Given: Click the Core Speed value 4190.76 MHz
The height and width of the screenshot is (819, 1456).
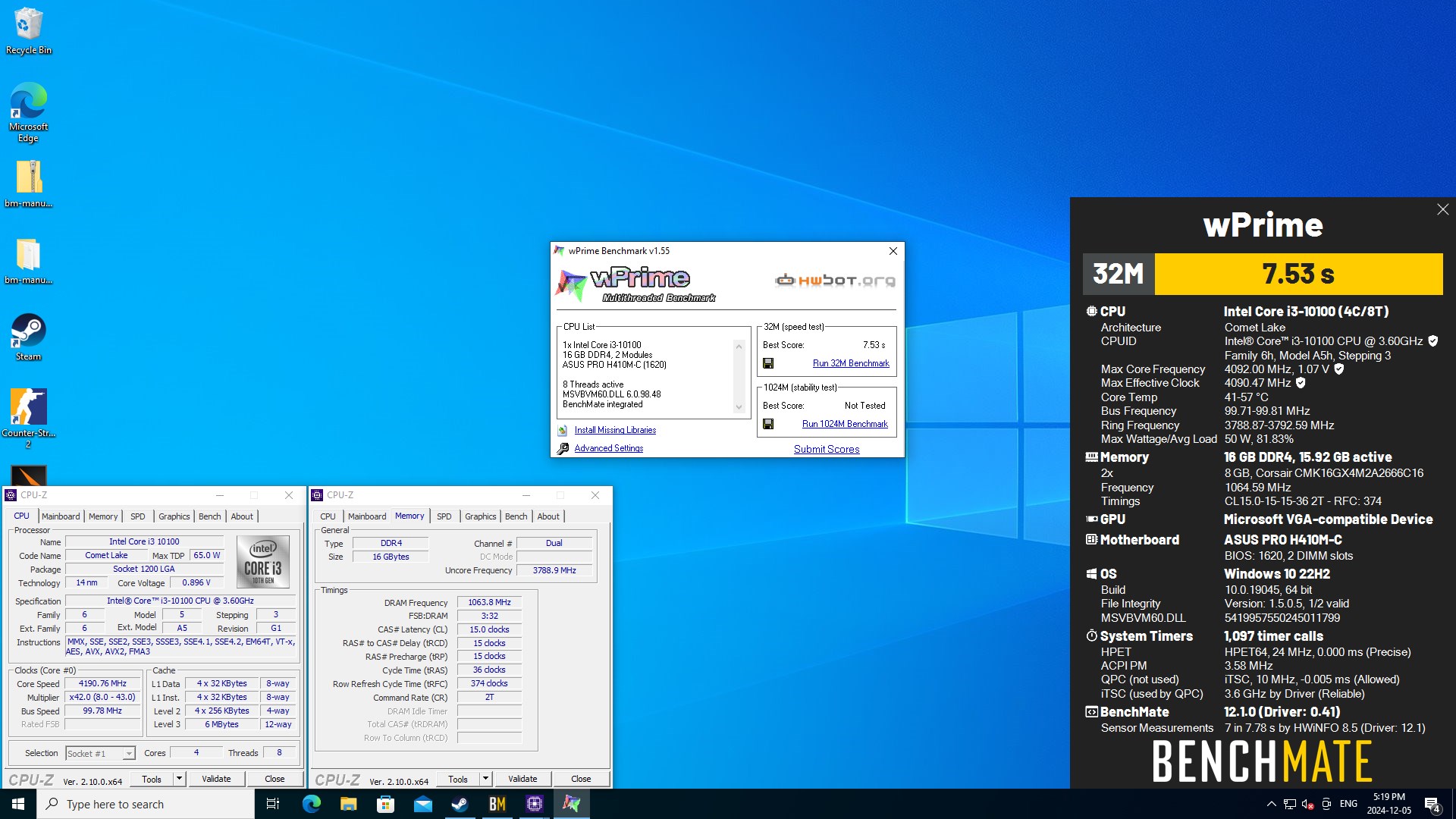Looking at the screenshot, I should [x=102, y=684].
